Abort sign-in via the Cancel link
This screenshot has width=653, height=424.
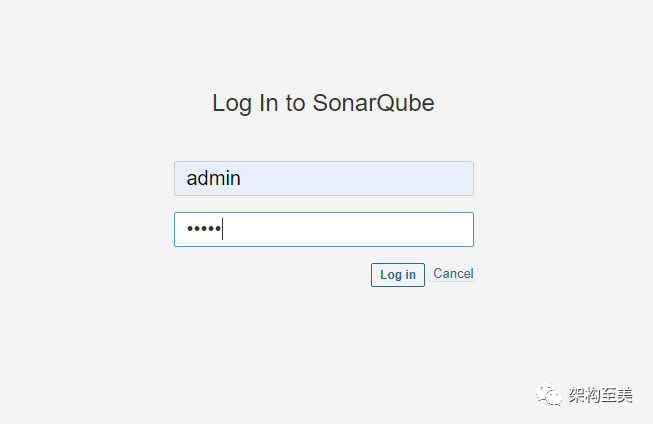(x=453, y=274)
